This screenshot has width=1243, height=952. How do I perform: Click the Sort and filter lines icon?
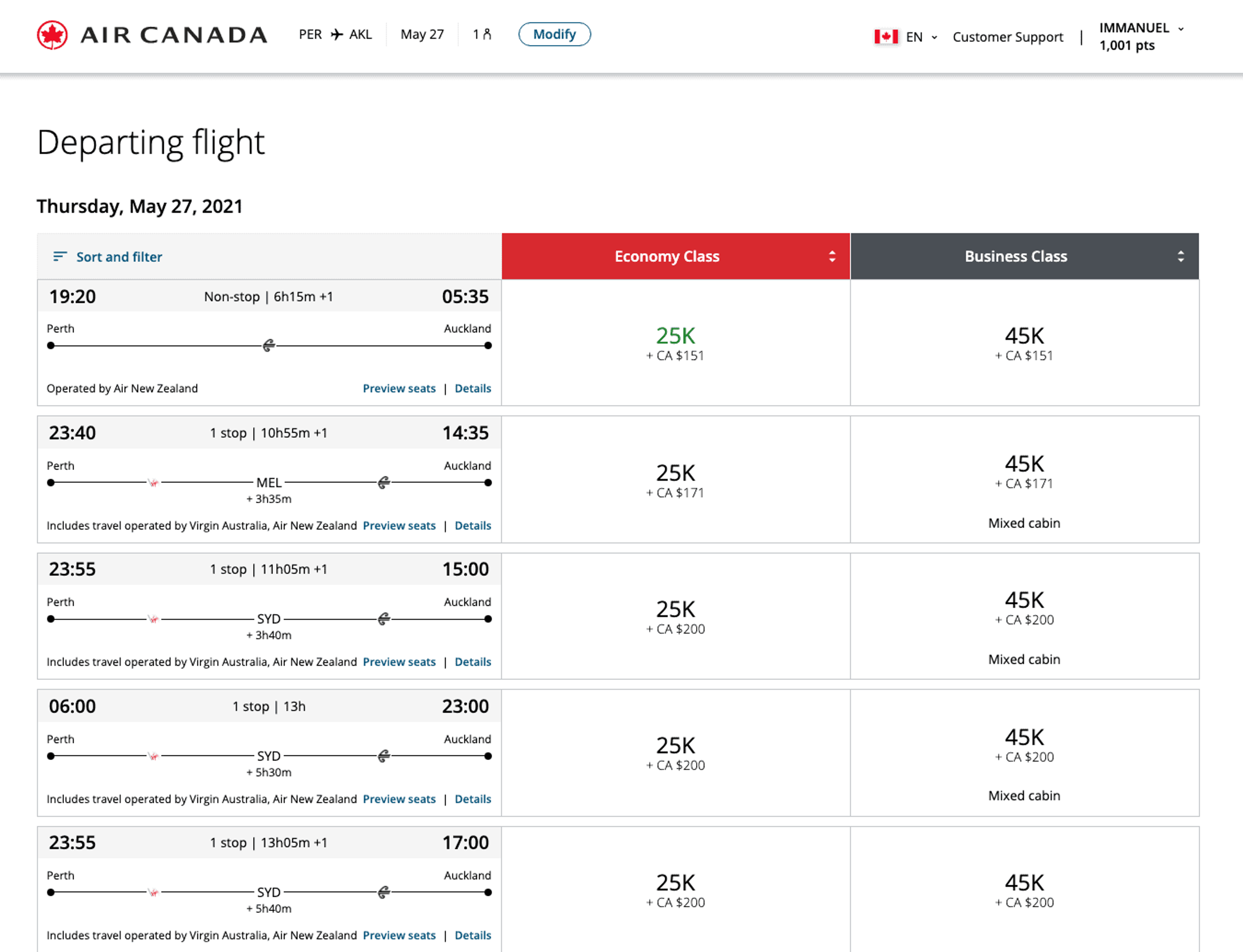(x=60, y=257)
